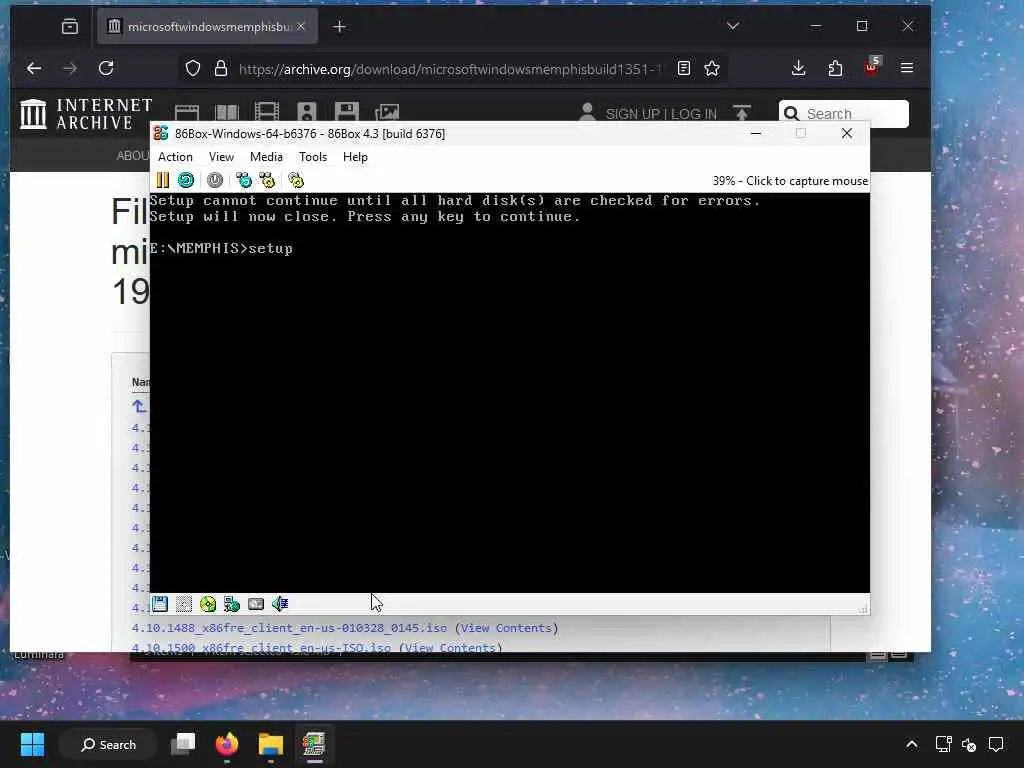View site security padlock information
Image resolution: width=1024 pixels, height=768 pixels.
(x=221, y=69)
